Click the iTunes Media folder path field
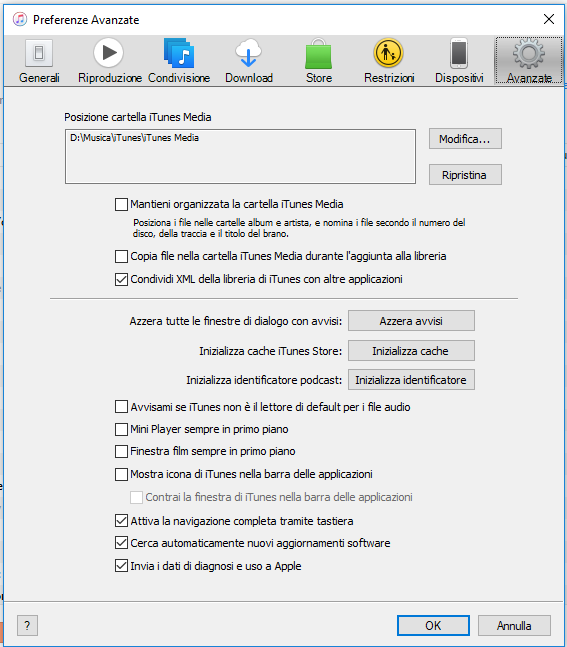 [x=240, y=156]
